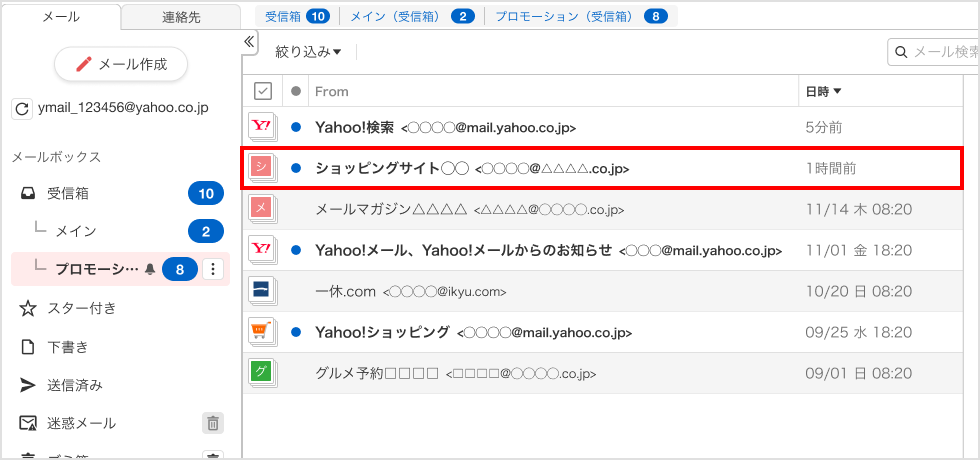Open the 一休.com email
The image size is (980, 460).
[x=602, y=291]
